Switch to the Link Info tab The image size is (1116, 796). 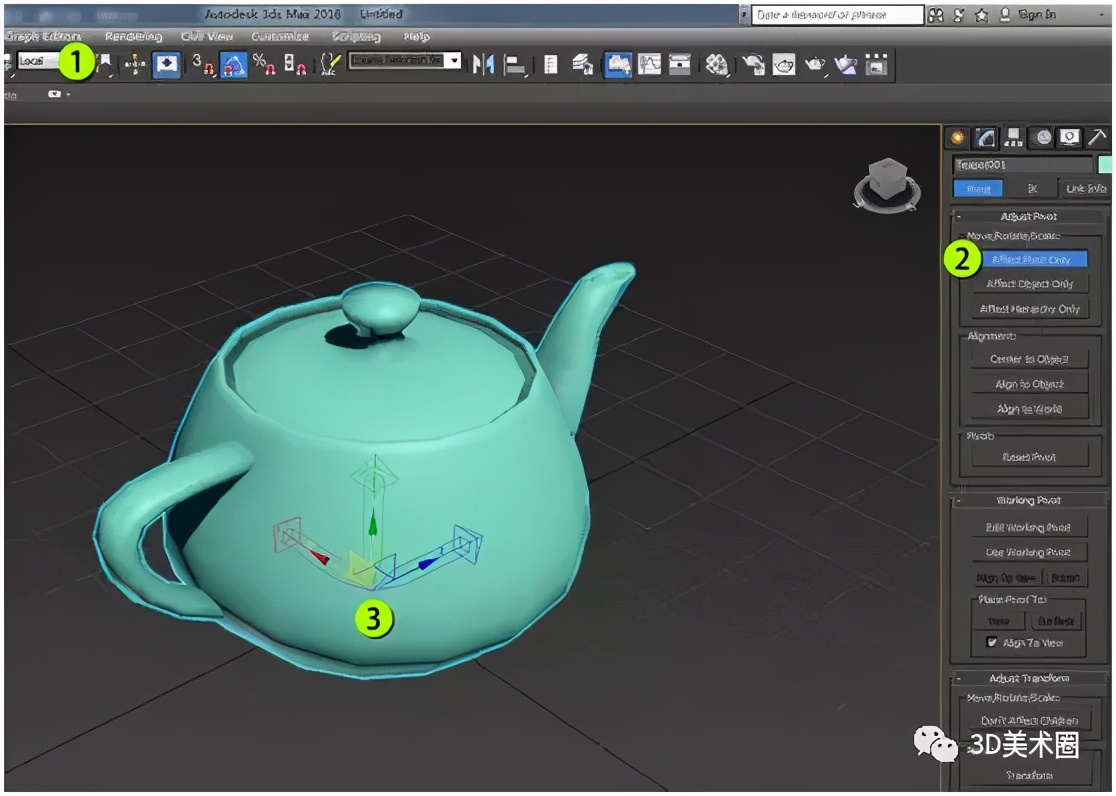tap(1087, 187)
